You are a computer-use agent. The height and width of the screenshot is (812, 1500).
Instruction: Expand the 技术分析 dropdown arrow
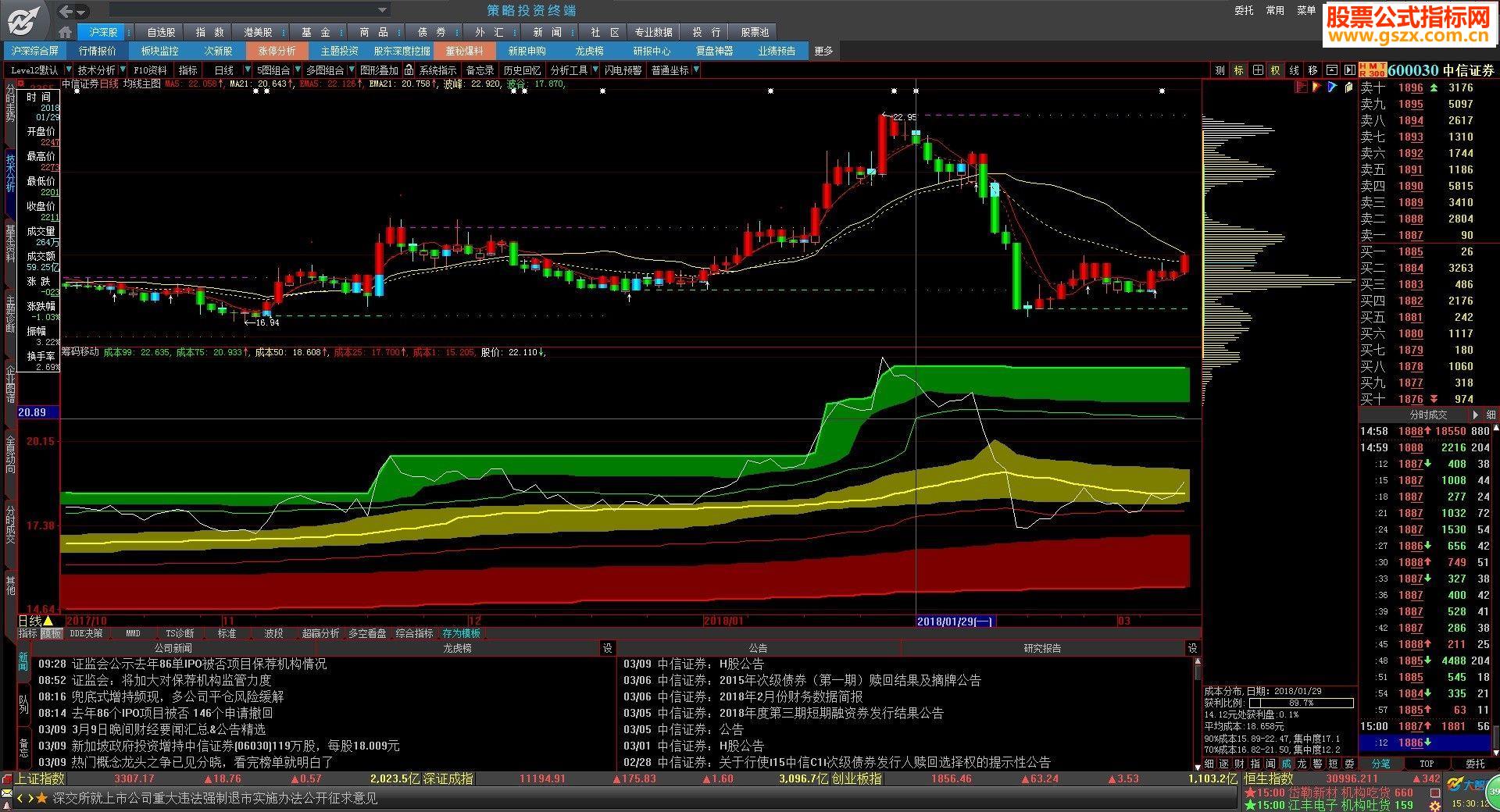(123, 70)
